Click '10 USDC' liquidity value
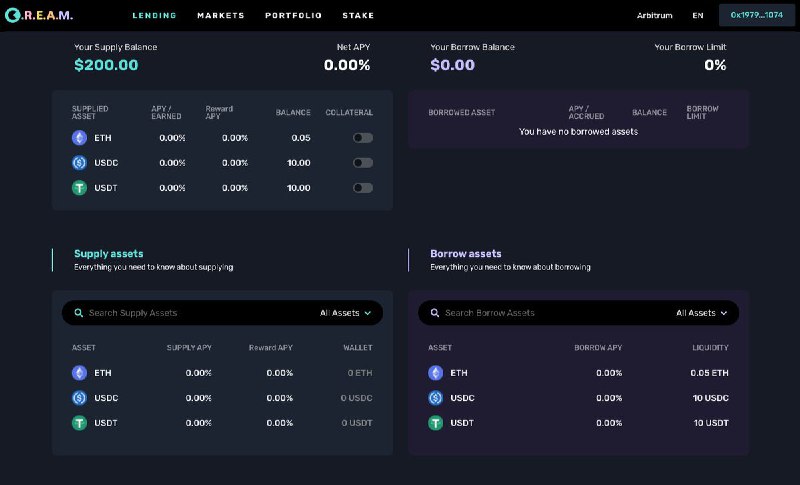Screen dimensions: 800x485 711,398
